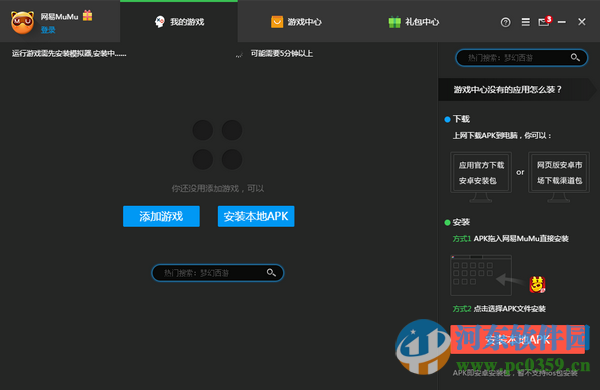The width and height of the screenshot is (600, 390).
Task: Click the 下载 section heading
Action: 461,119
